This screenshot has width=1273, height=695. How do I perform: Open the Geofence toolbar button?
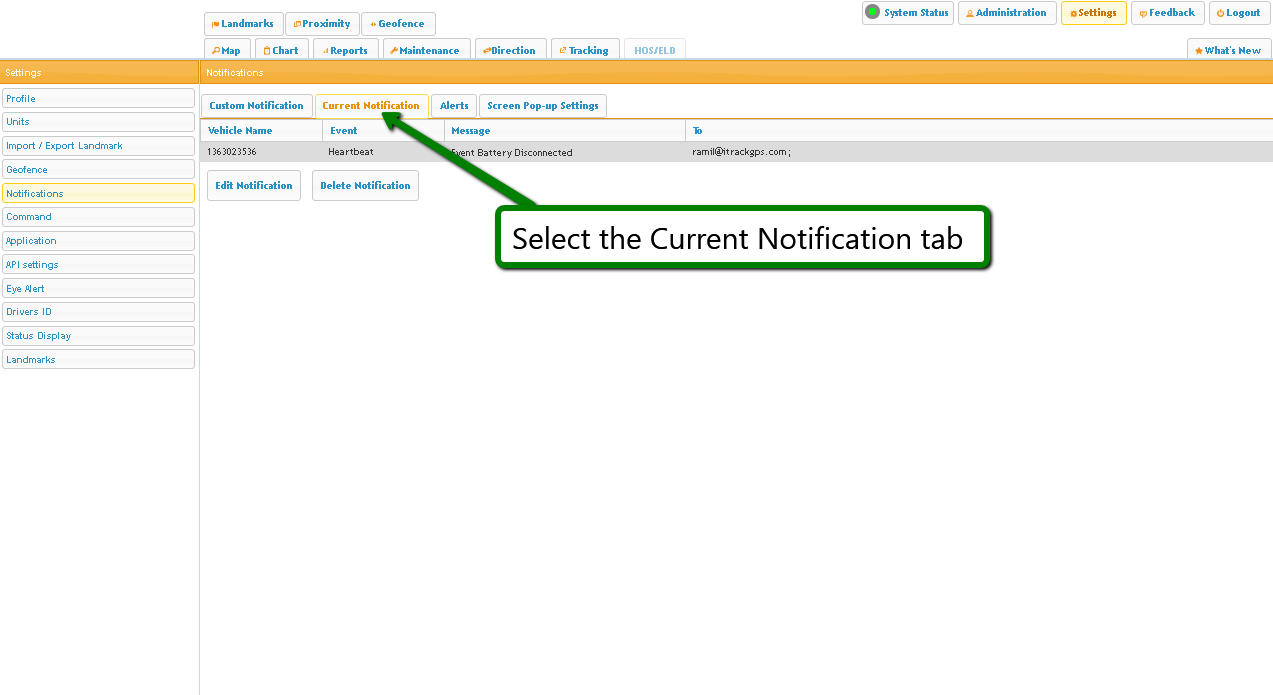[398, 24]
